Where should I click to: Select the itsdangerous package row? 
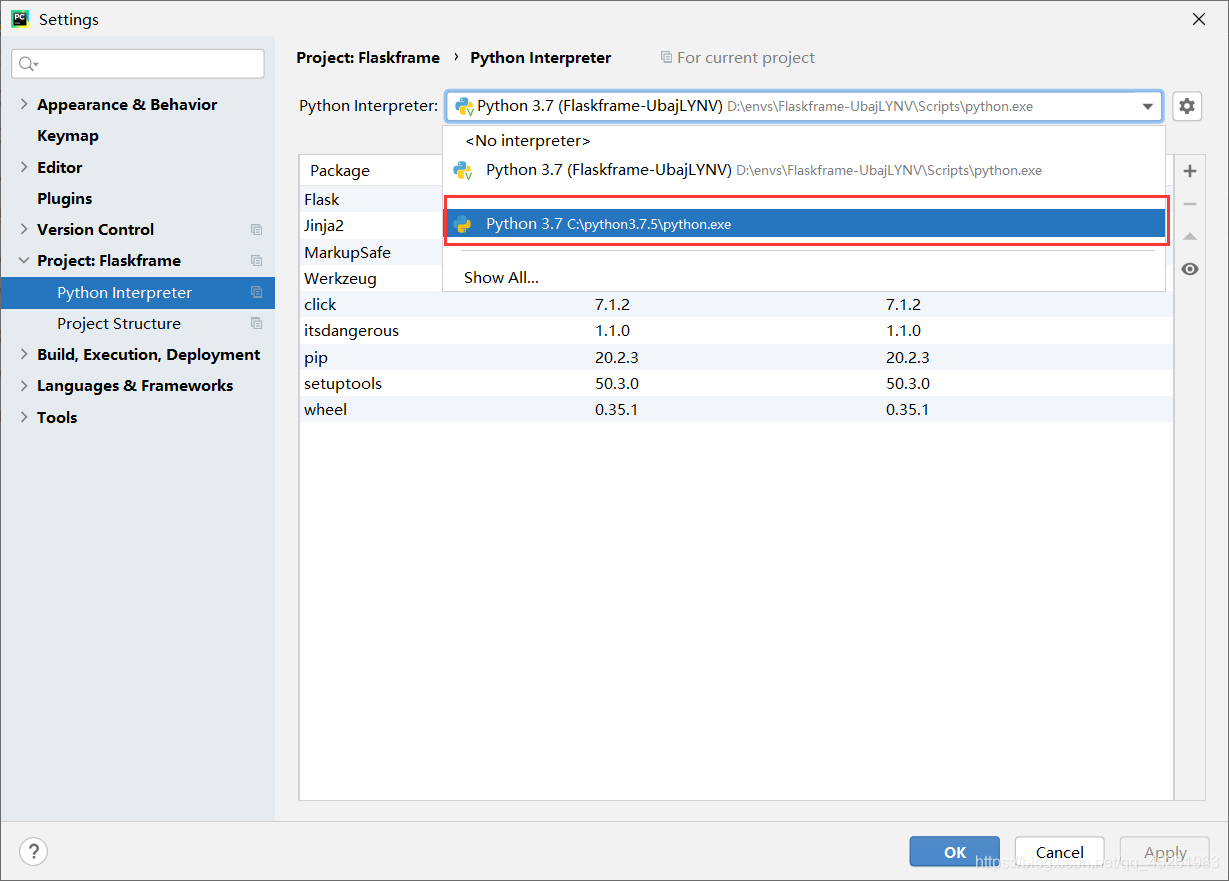736,331
